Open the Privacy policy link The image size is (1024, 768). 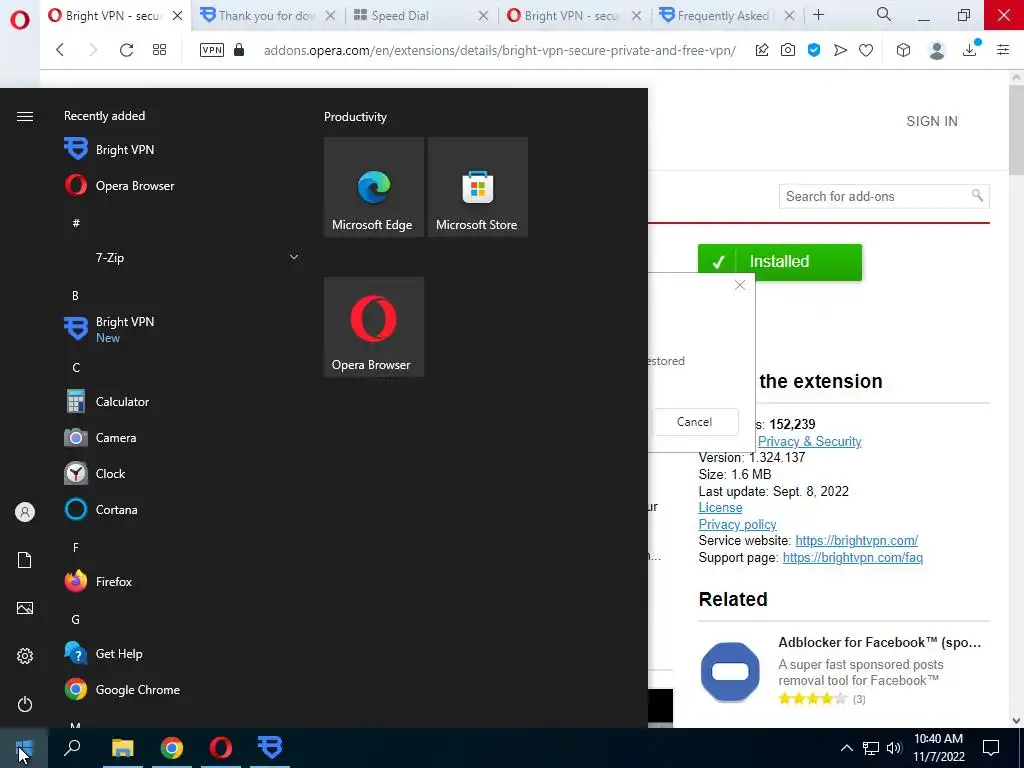737,524
